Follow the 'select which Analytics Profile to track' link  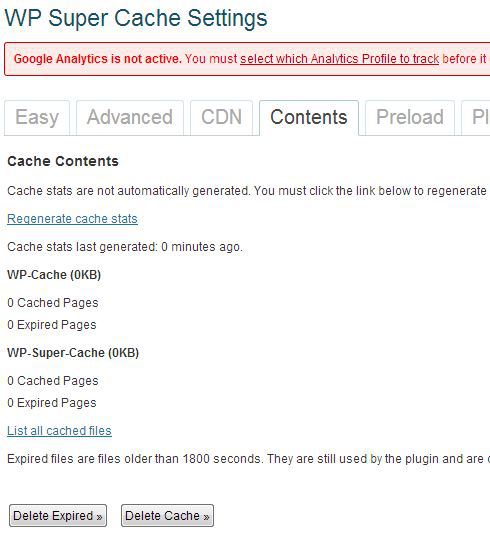click(x=339, y=59)
